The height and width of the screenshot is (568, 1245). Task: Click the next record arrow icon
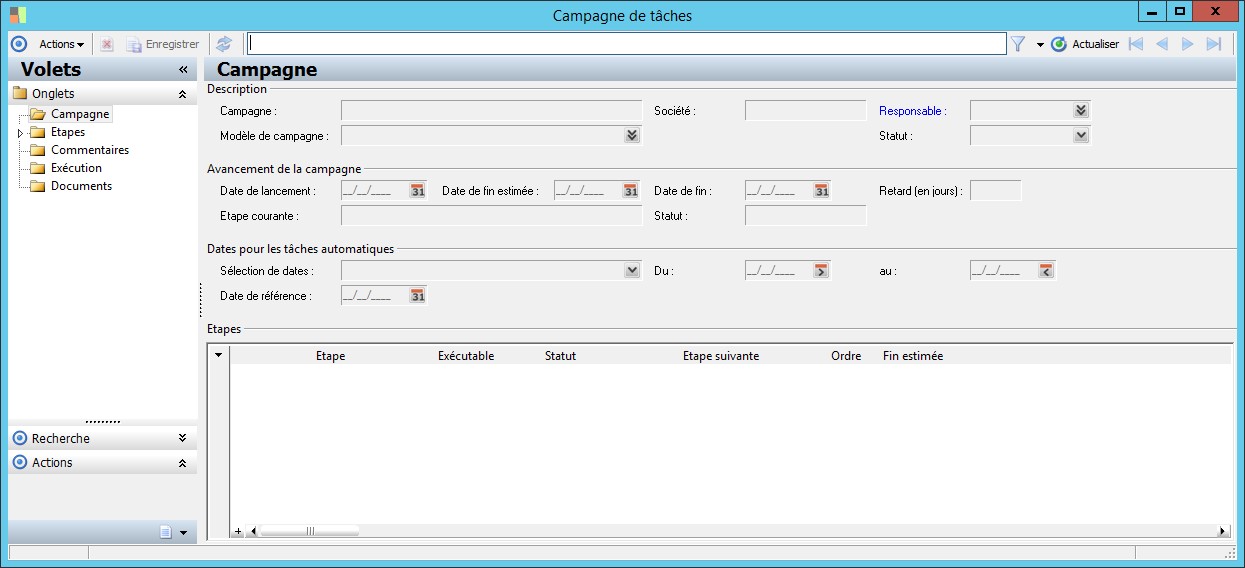click(1187, 44)
